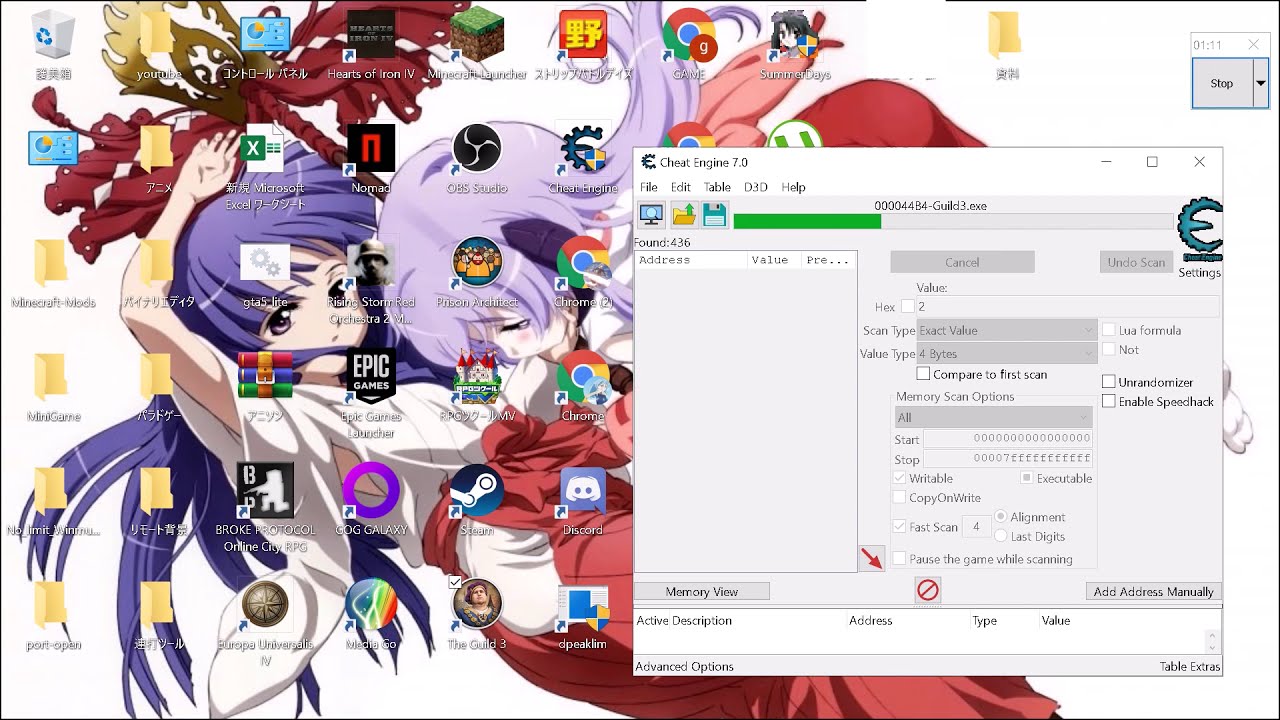This screenshot has width=1280, height=720.
Task: Open gta5_lite desktop file
Action: point(265,274)
